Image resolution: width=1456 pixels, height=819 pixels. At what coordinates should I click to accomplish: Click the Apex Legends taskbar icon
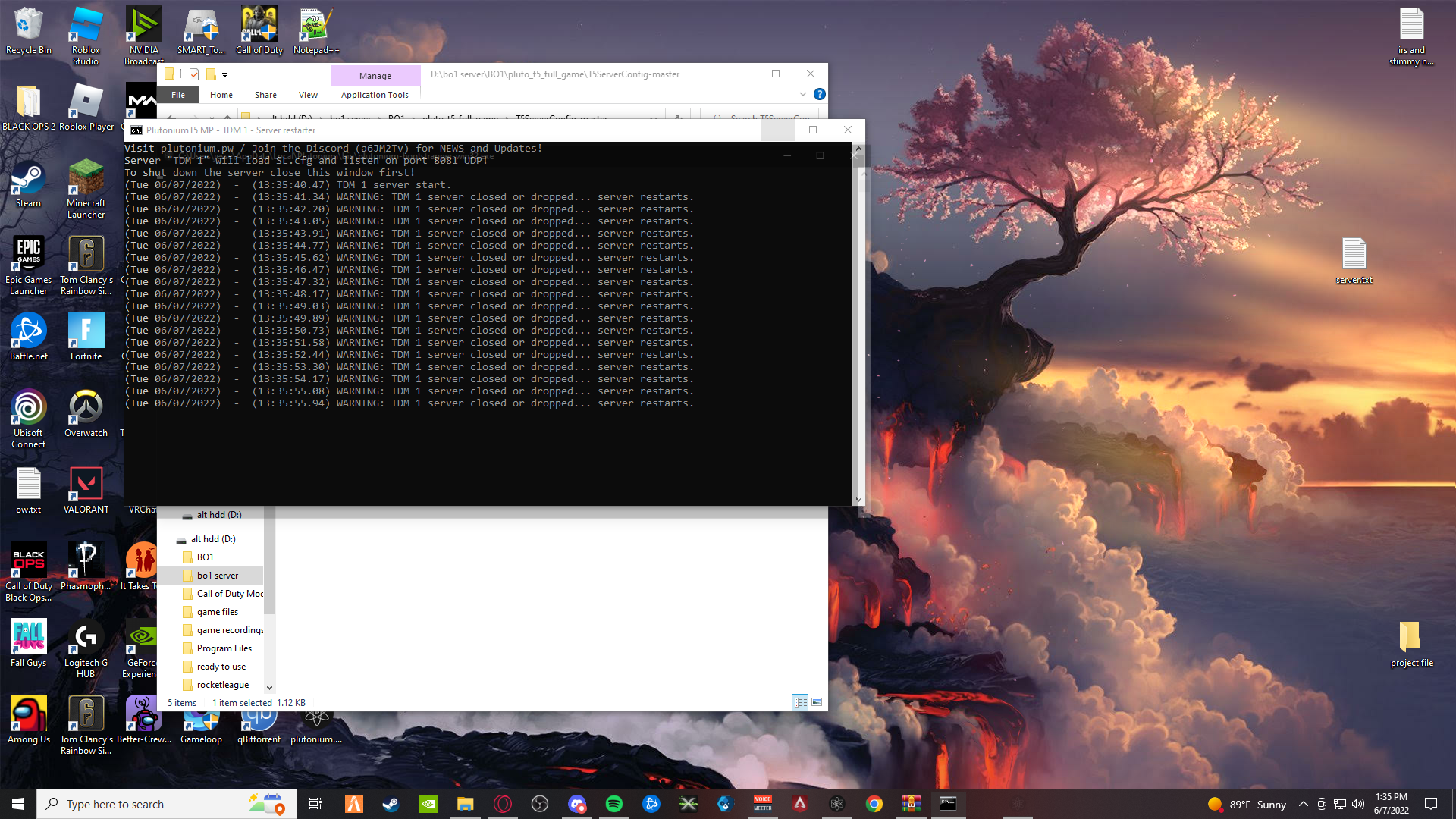coord(800,804)
